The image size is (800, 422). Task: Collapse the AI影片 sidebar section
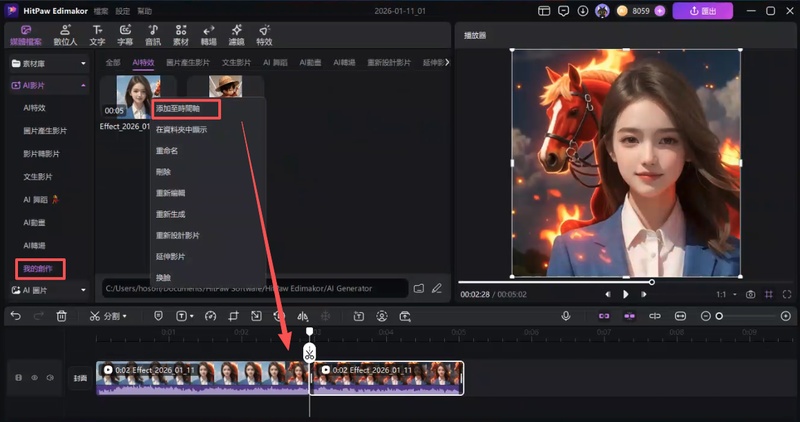(x=84, y=86)
